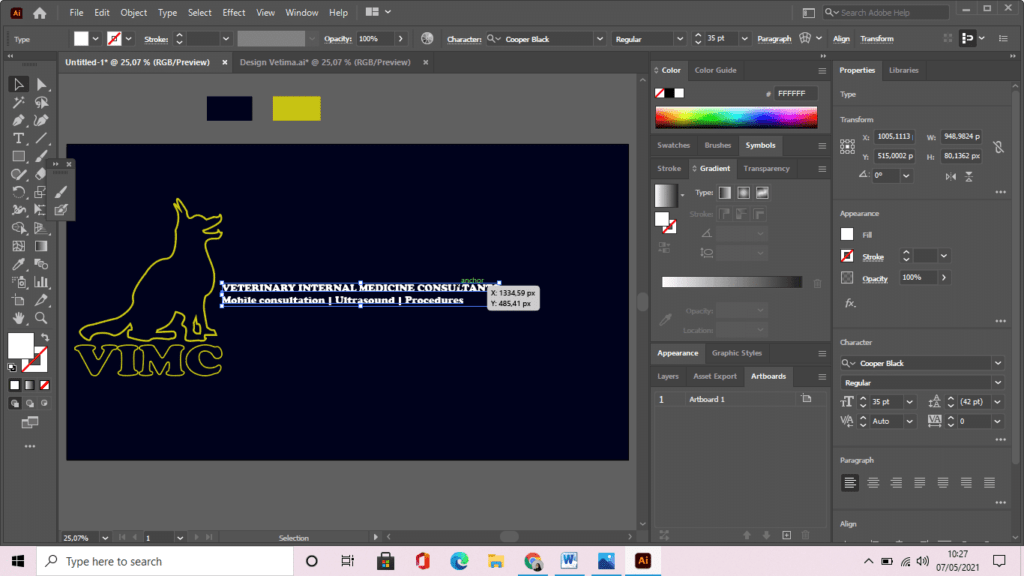Select the Direct Selection tool
Image resolution: width=1024 pixels, height=576 pixels.
tap(41, 84)
